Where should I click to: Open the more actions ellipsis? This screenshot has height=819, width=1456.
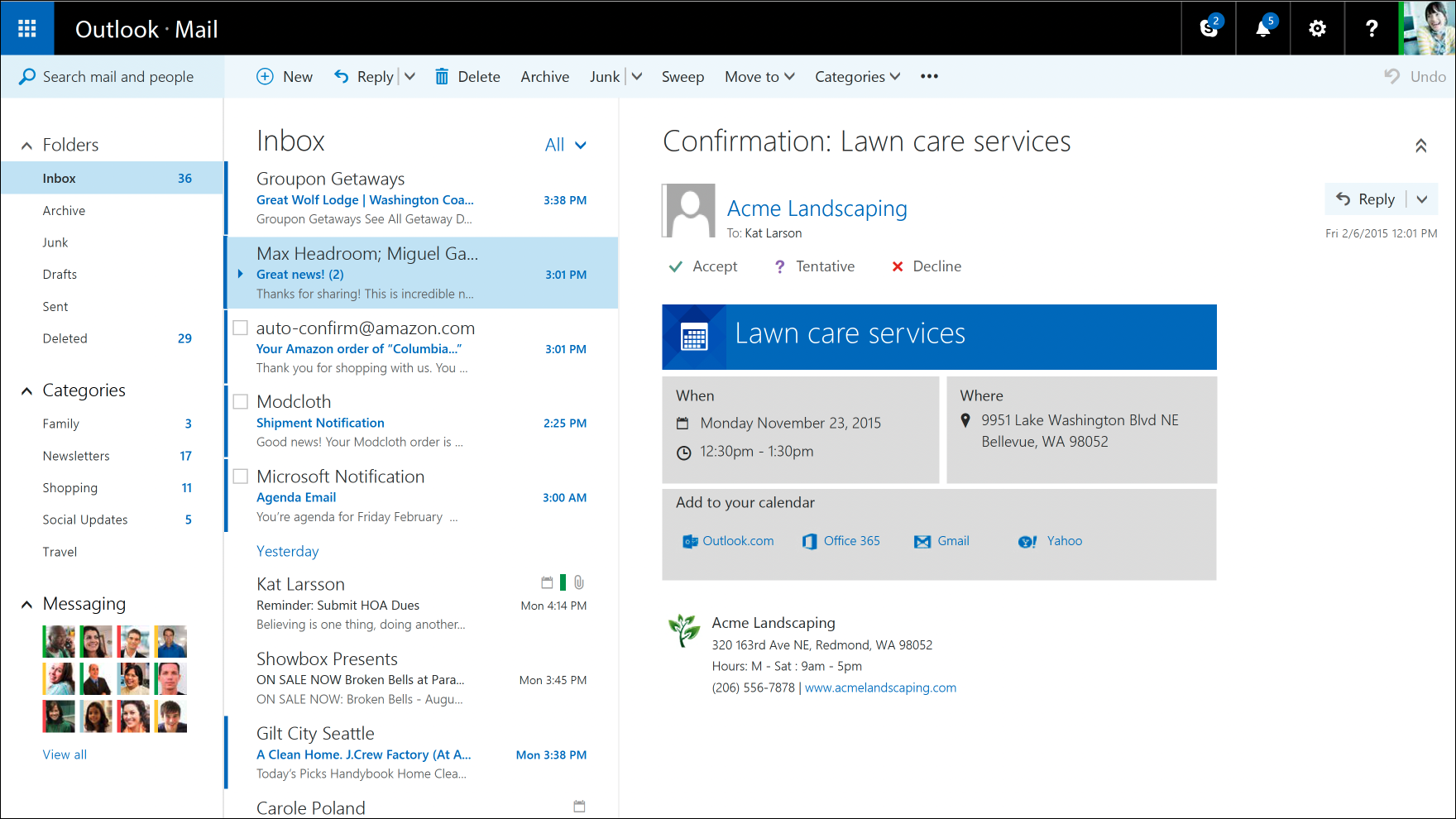(929, 76)
